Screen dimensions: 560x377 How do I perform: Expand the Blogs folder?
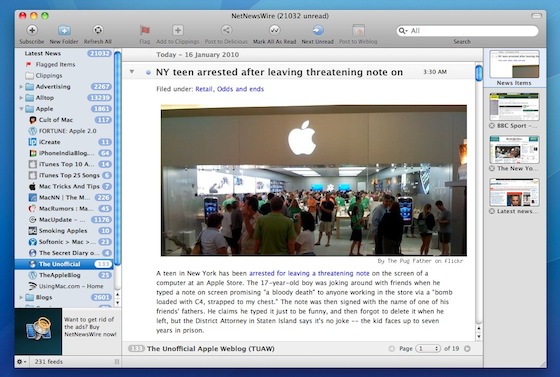pyautogui.click(x=21, y=297)
